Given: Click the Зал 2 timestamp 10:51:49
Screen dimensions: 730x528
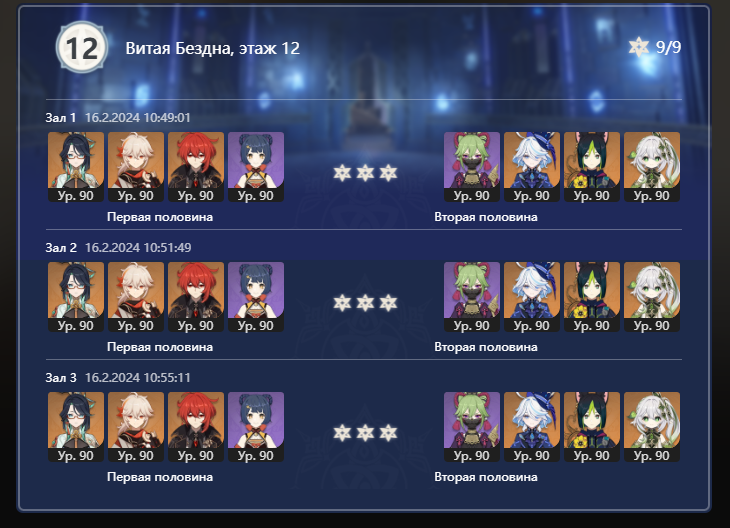Looking at the screenshot, I should 138,247.
